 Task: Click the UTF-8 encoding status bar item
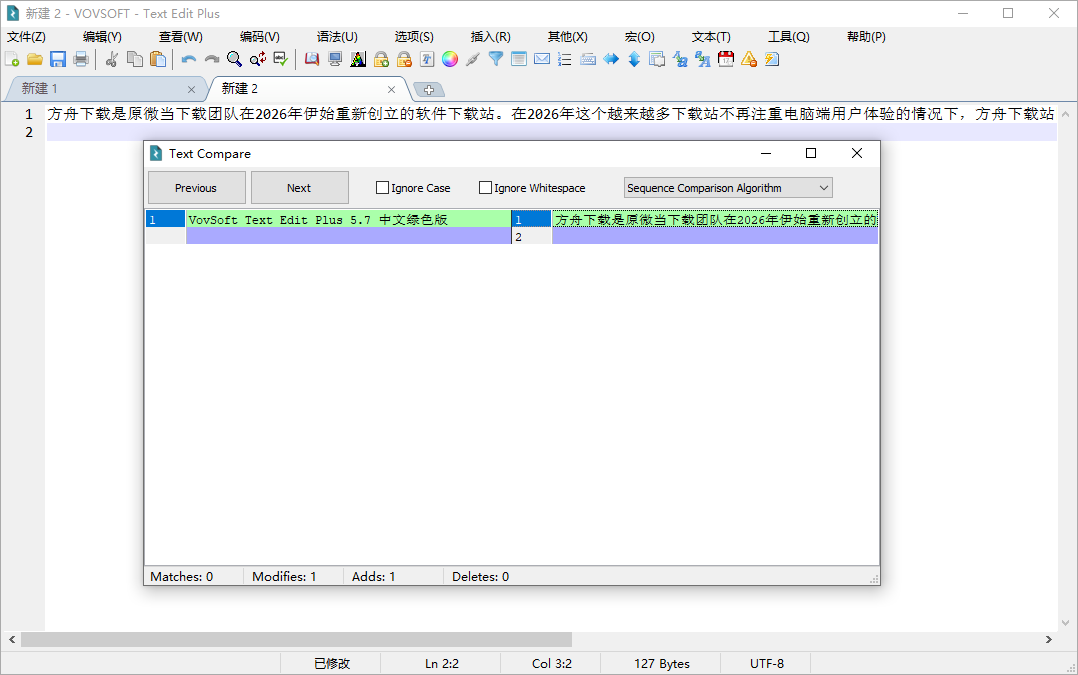click(x=765, y=663)
